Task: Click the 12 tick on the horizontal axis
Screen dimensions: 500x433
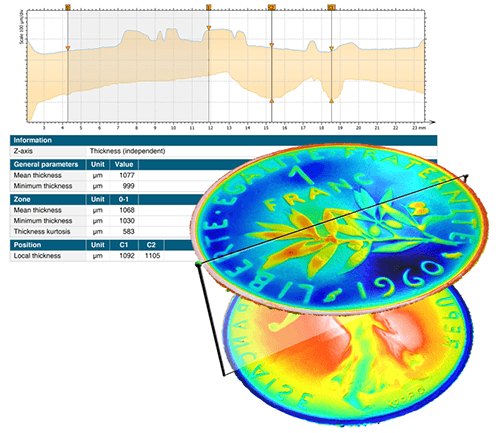Action: (210, 128)
